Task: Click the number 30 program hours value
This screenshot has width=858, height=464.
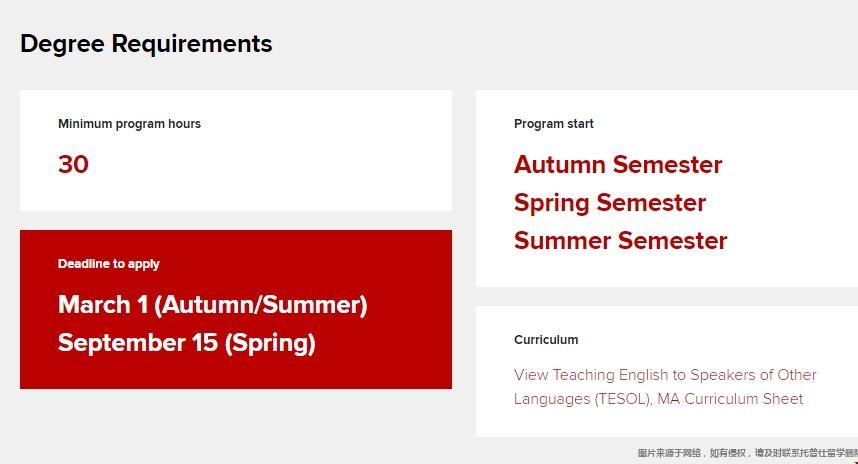Action: [x=73, y=164]
